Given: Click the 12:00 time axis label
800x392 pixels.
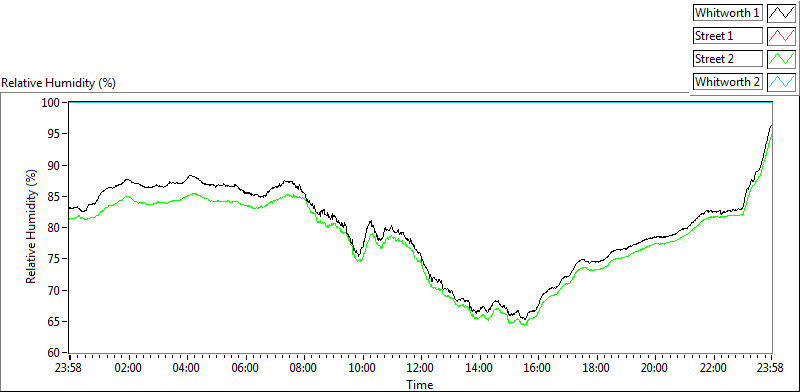Looking at the screenshot, I should click(x=422, y=368).
